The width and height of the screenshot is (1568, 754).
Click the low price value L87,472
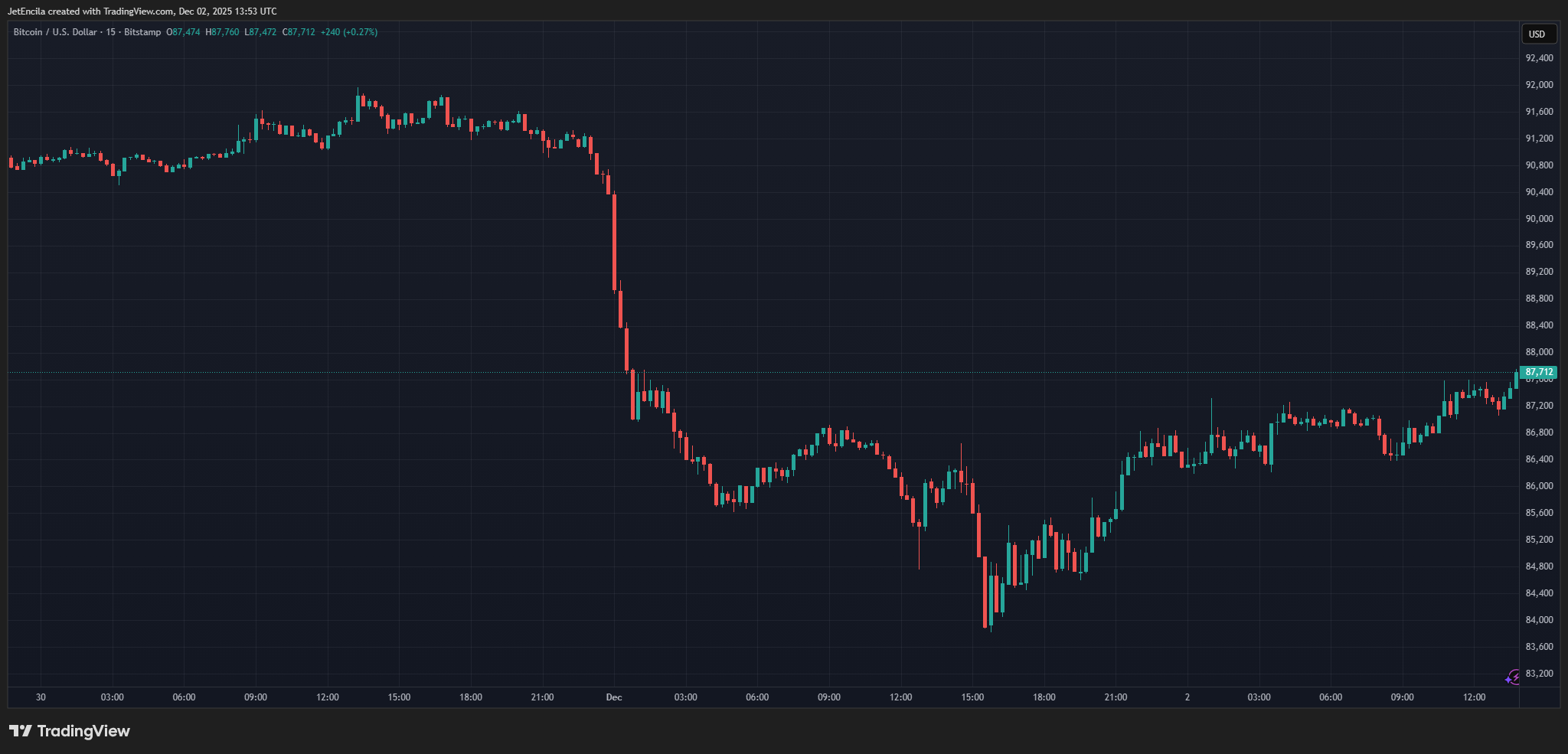coord(260,32)
